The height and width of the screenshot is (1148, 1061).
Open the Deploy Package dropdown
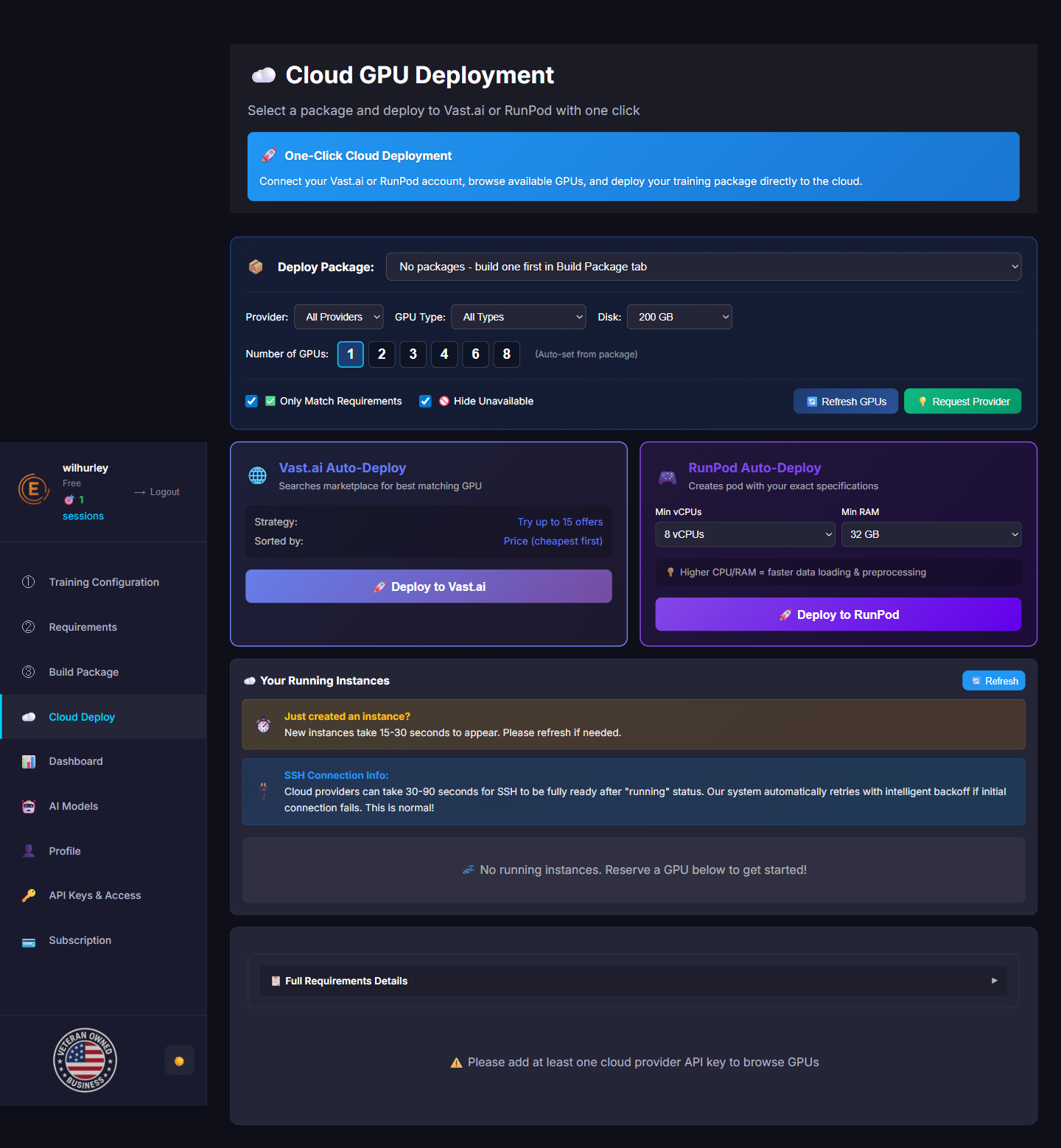(x=703, y=267)
